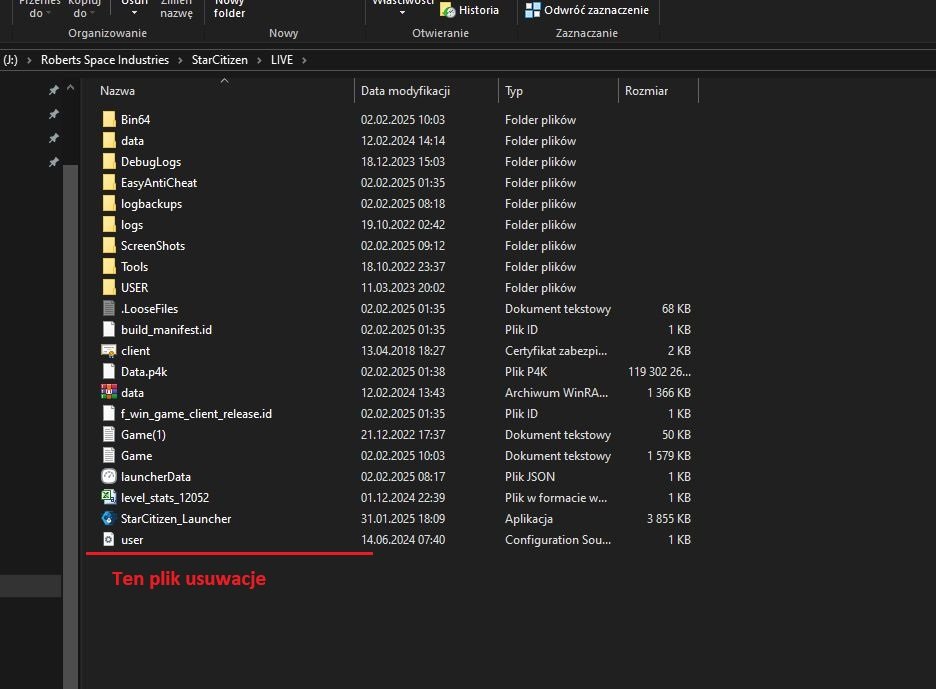
Task: Select the WinRAR data archive icon
Action: 109,392
